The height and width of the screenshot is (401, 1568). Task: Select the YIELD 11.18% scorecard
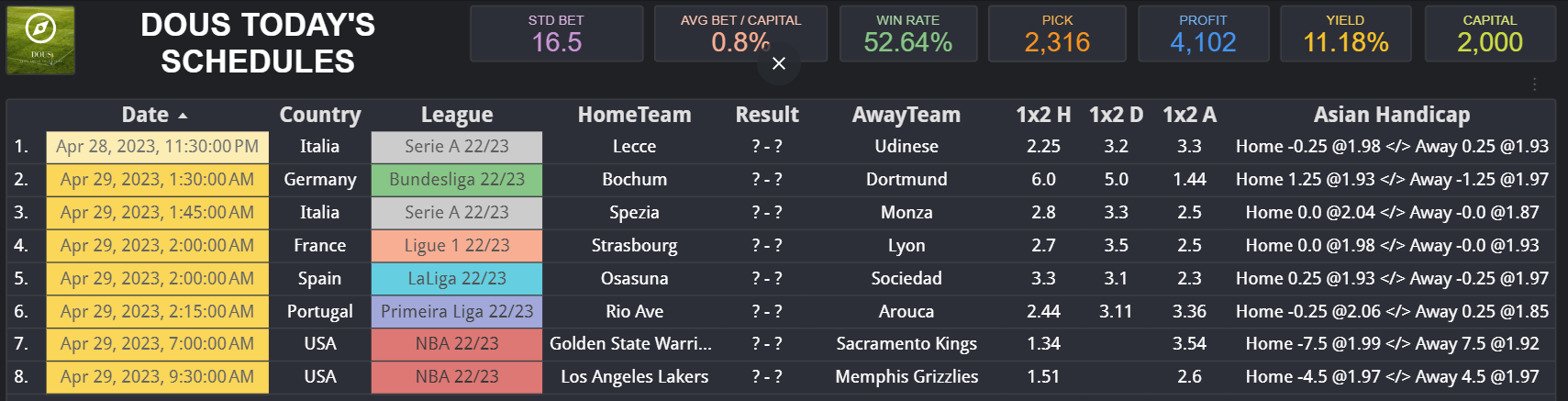1345,34
